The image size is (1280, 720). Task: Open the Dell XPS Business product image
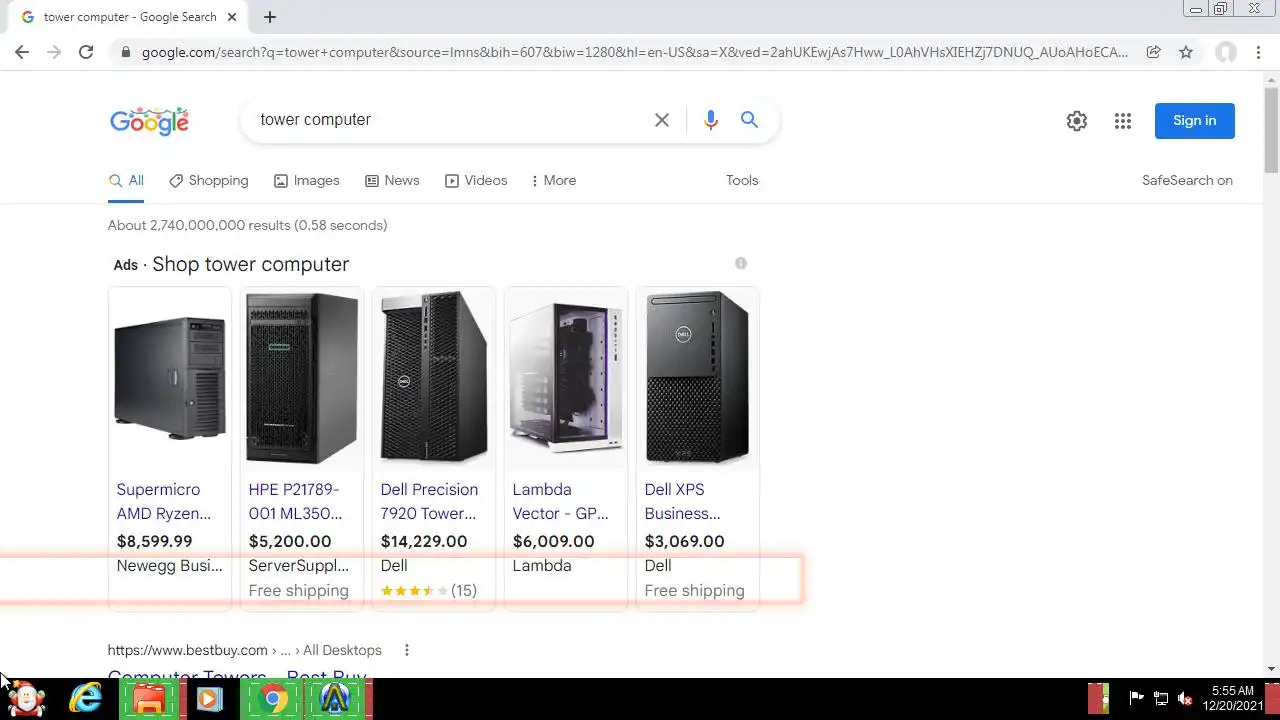pos(698,379)
